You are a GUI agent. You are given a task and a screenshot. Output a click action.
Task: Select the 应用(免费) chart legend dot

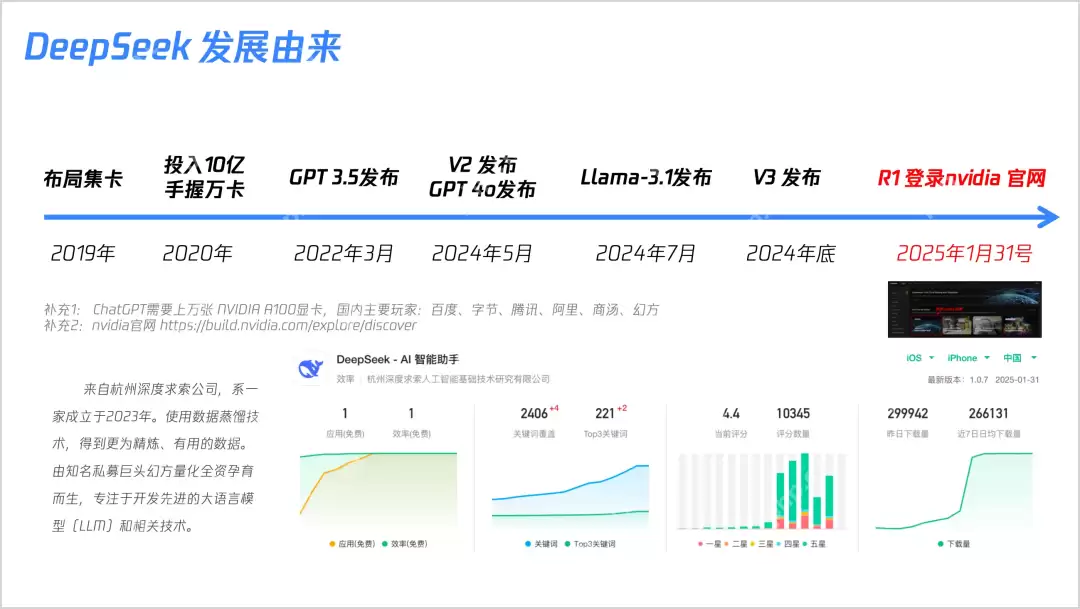(x=331, y=543)
